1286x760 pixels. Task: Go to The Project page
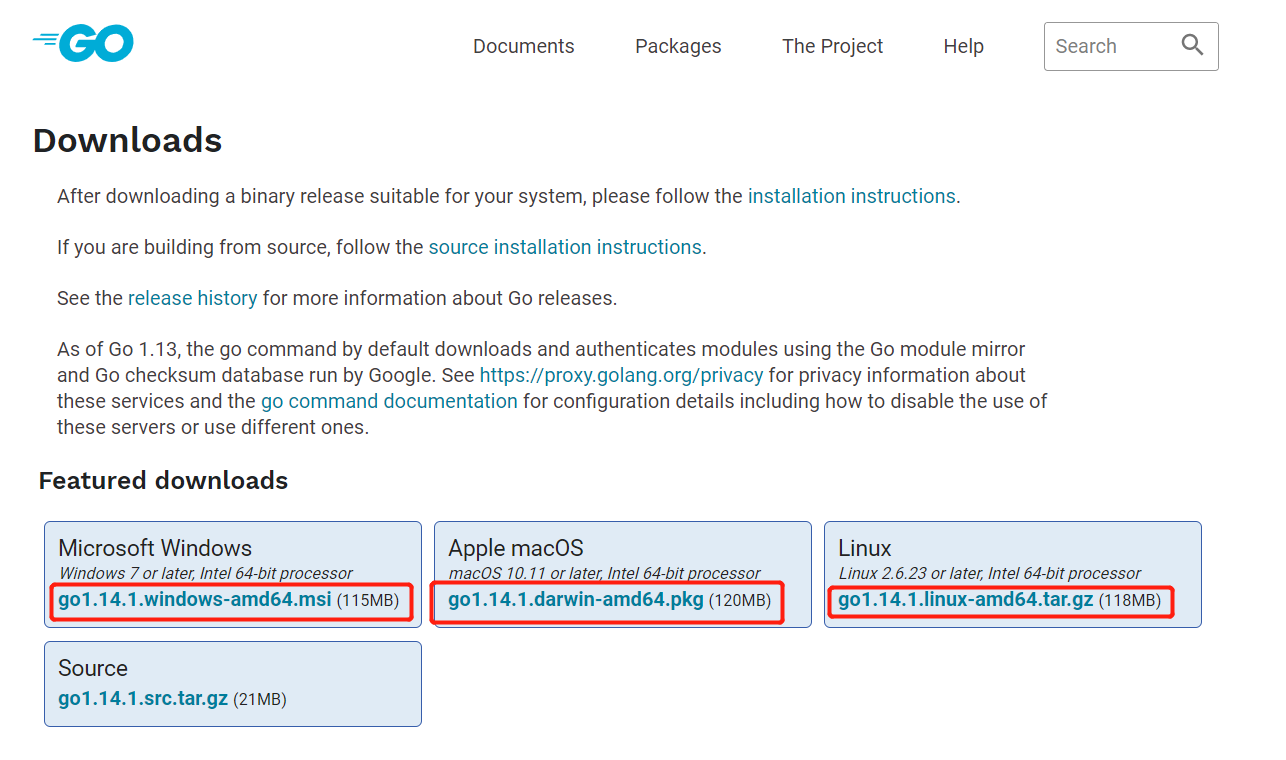(833, 46)
